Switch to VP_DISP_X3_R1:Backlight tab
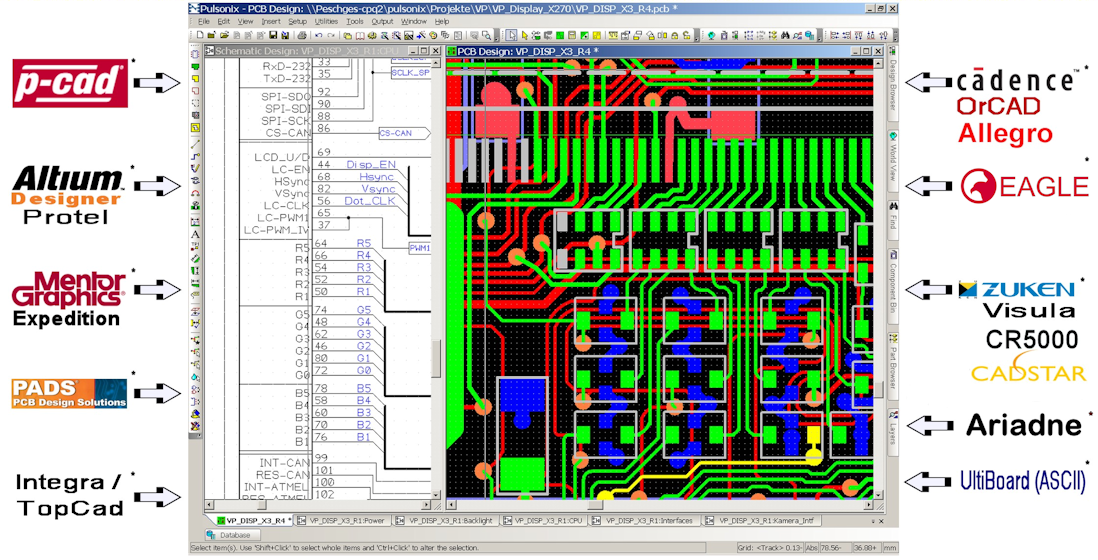Viewport: 1098px width, 560px height. 445,521
